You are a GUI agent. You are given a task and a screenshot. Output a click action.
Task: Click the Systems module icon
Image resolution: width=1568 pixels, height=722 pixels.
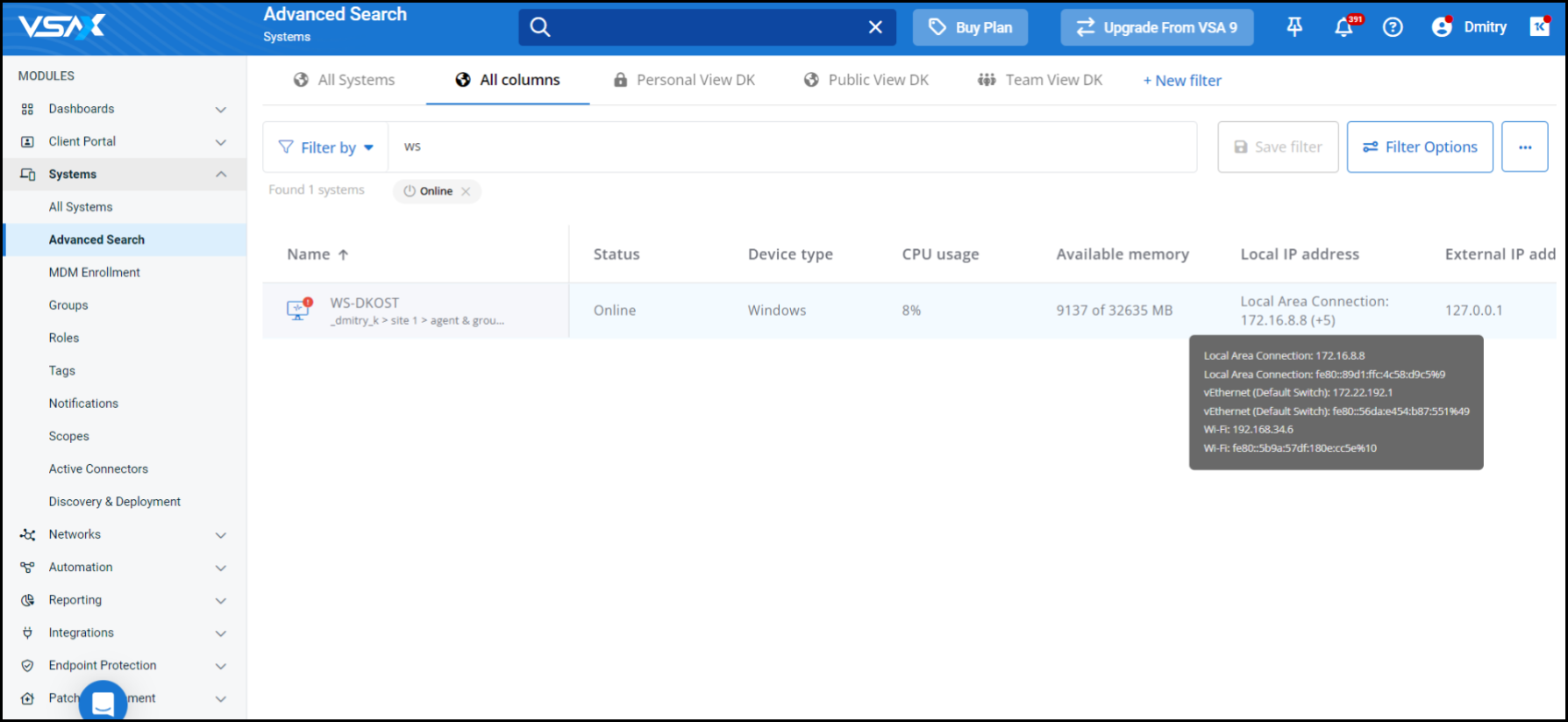27,175
